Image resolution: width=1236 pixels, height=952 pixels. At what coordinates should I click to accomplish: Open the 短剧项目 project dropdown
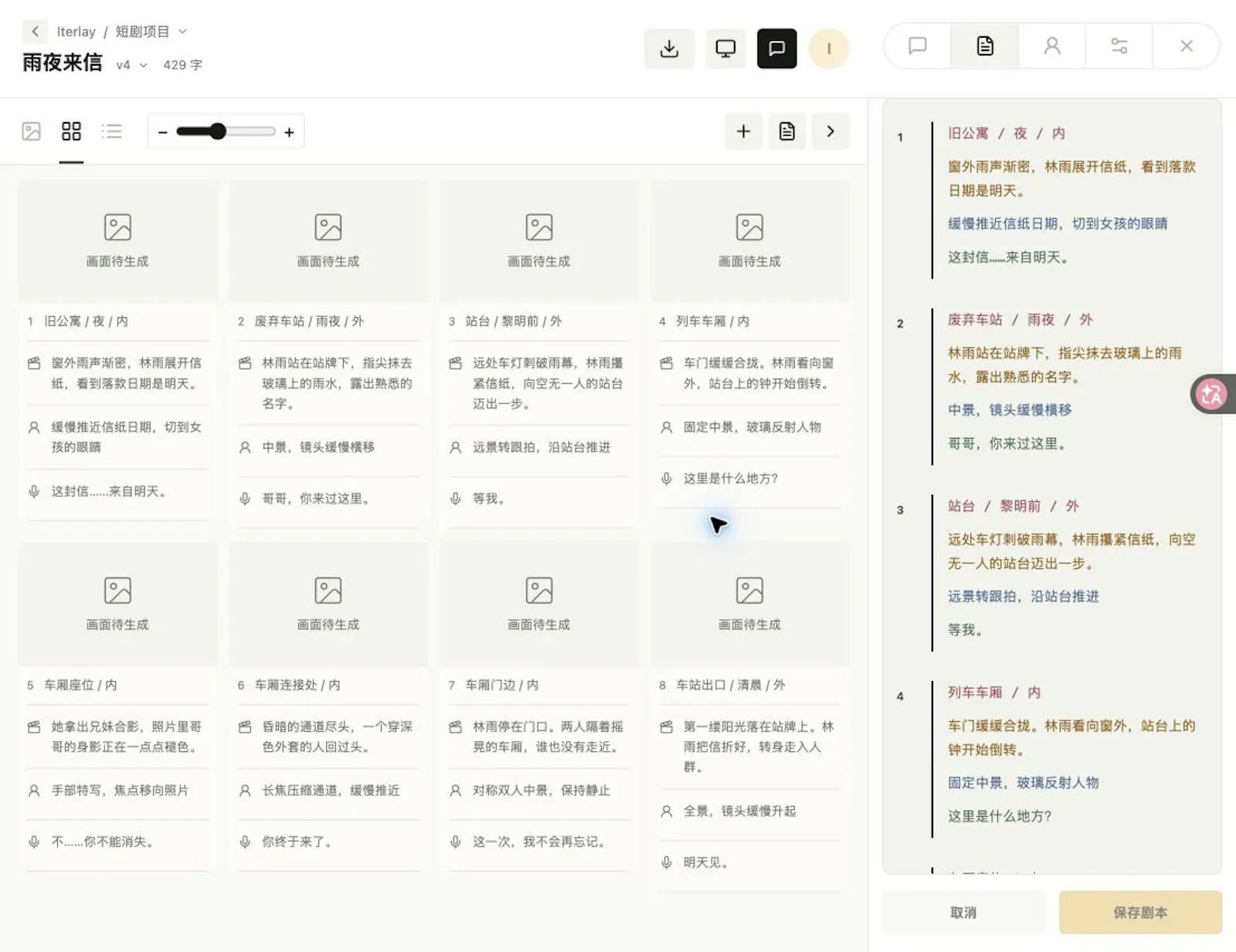(x=151, y=32)
